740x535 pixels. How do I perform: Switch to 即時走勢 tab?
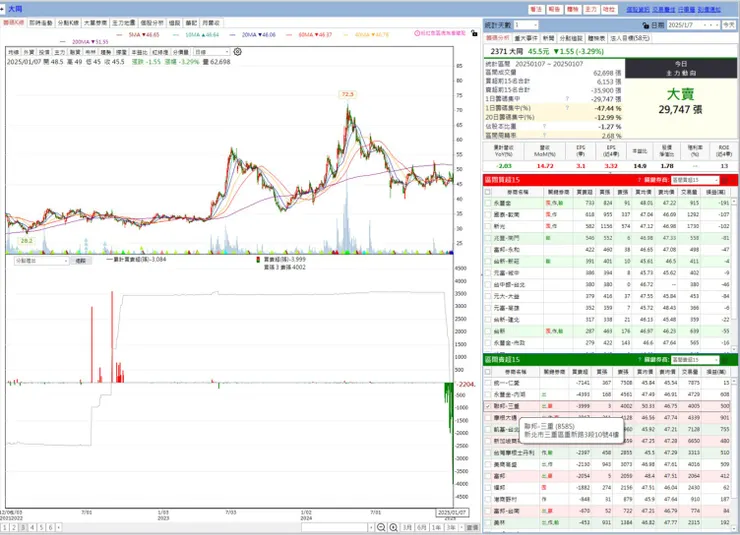(x=41, y=23)
